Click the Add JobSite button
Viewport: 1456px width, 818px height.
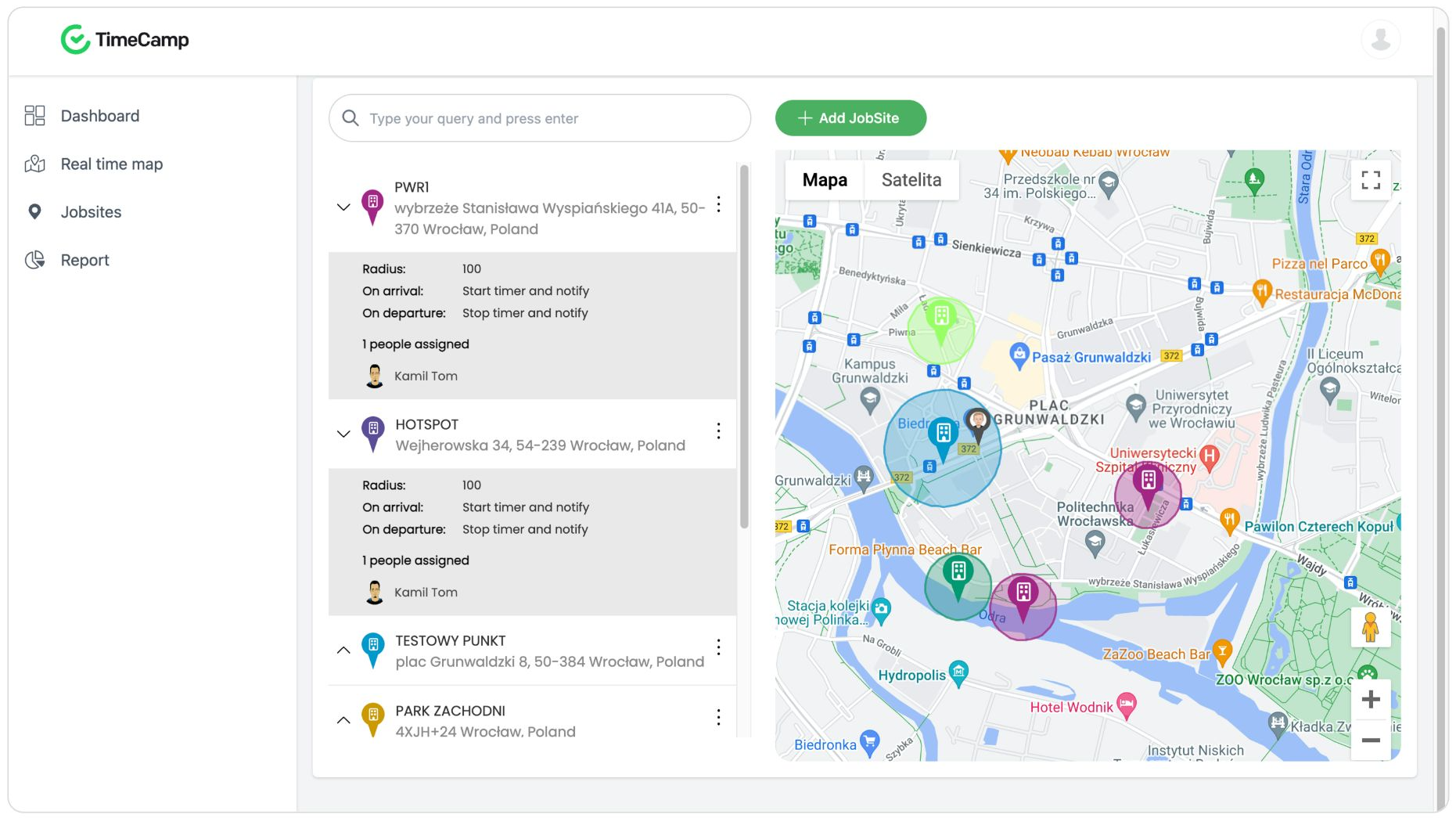[x=850, y=118]
